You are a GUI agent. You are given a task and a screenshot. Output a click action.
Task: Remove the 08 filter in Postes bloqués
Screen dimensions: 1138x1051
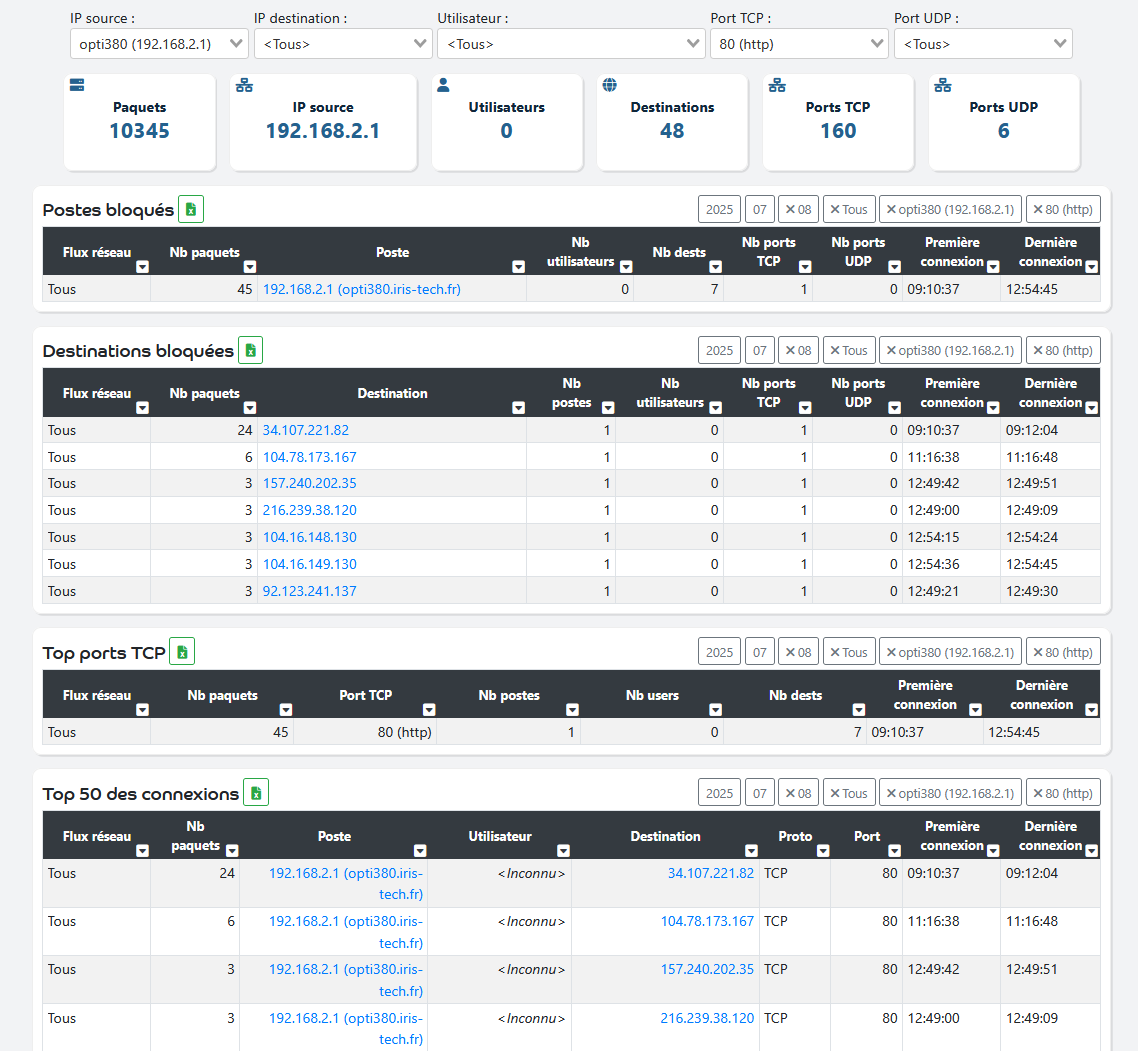[x=798, y=209]
